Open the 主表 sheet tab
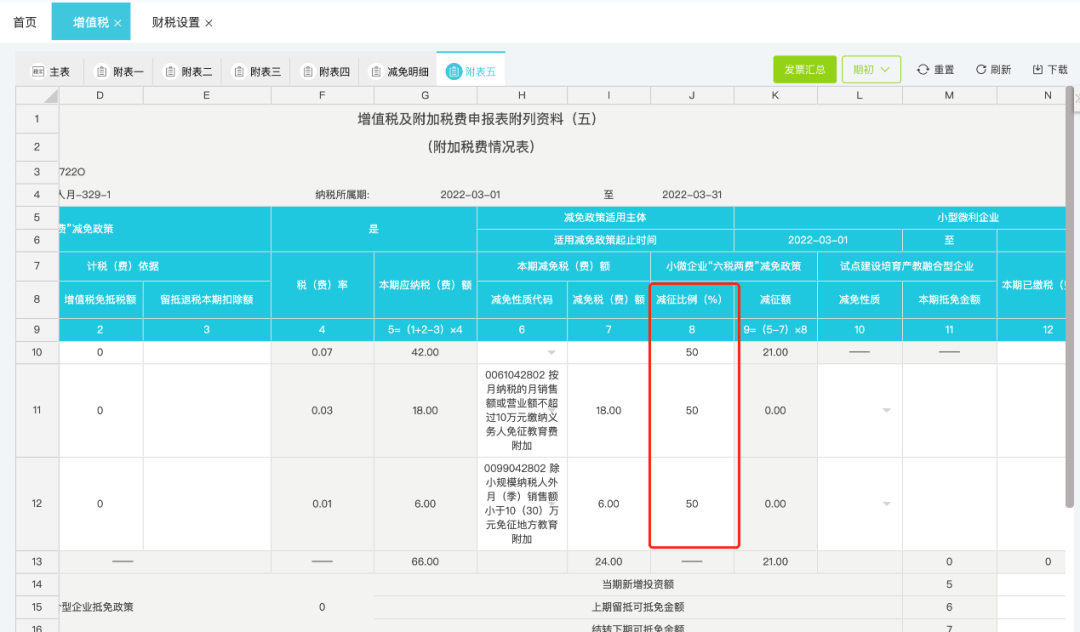1080x632 pixels. (x=50, y=72)
